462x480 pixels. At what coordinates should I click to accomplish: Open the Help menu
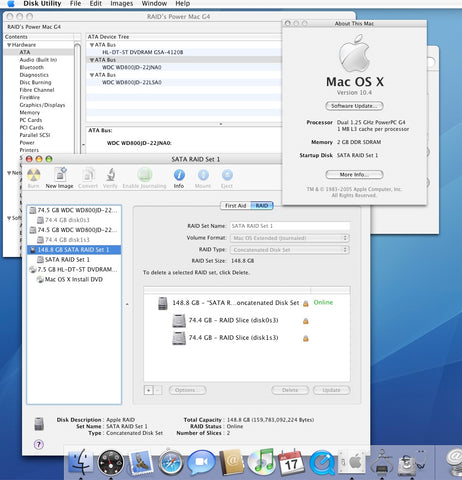[x=183, y=4]
